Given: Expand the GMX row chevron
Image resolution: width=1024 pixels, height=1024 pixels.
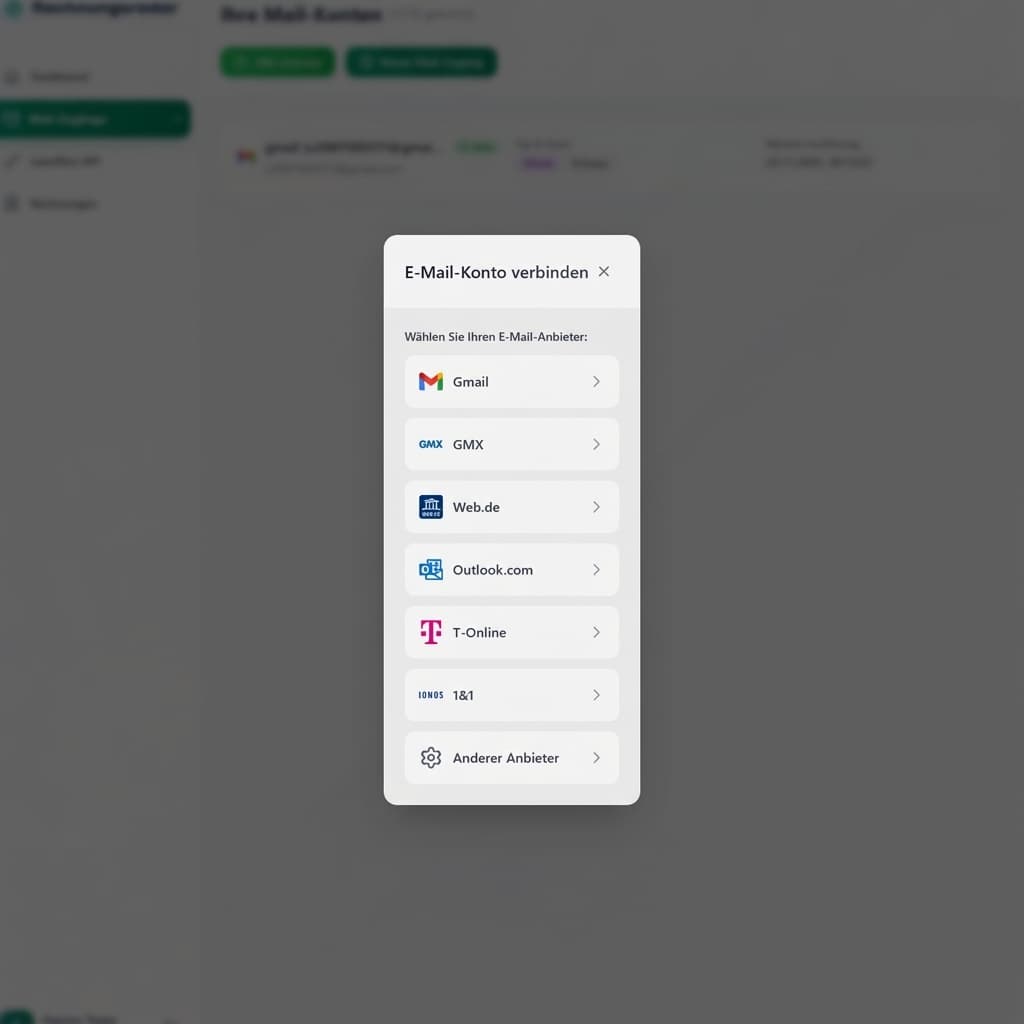Looking at the screenshot, I should point(596,444).
